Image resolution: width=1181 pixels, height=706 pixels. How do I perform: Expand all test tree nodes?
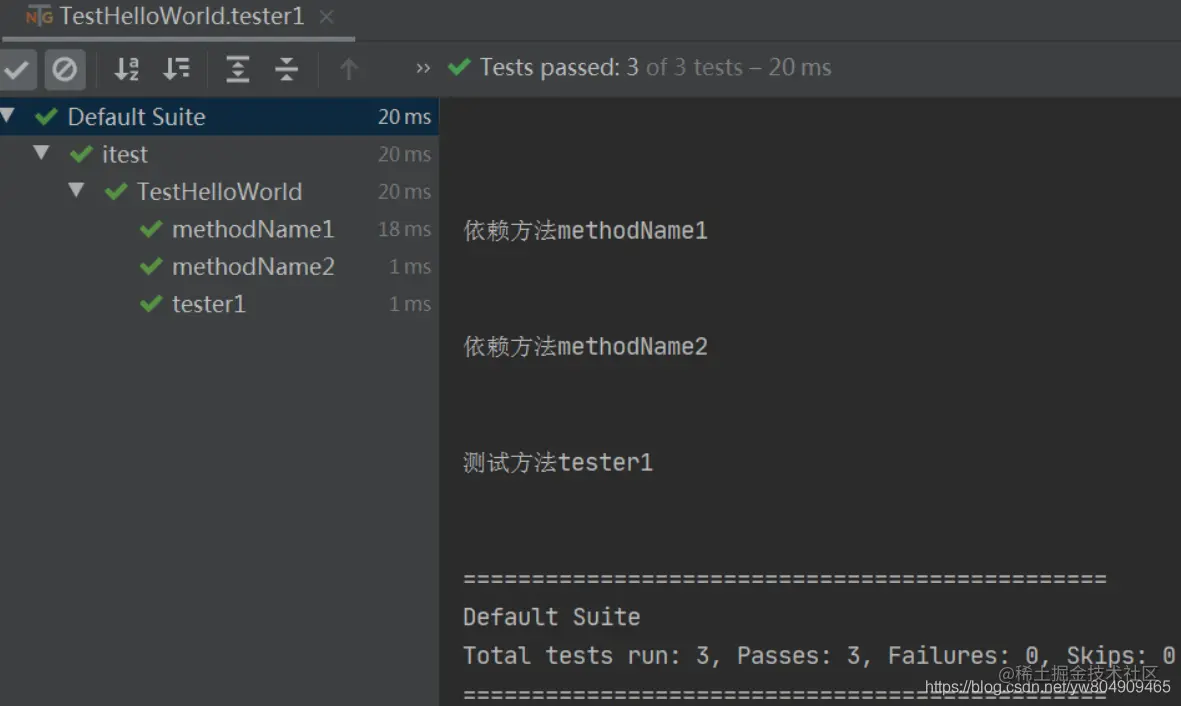point(237,69)
